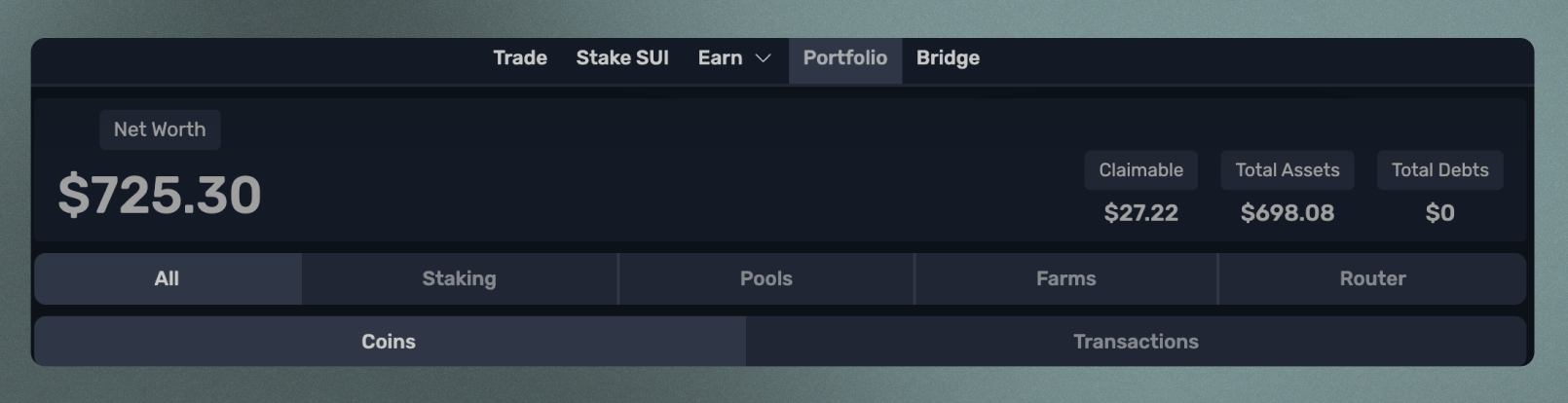Show the Farms tab
This screenshot has width=1568, height=403.
[1066, 279]
